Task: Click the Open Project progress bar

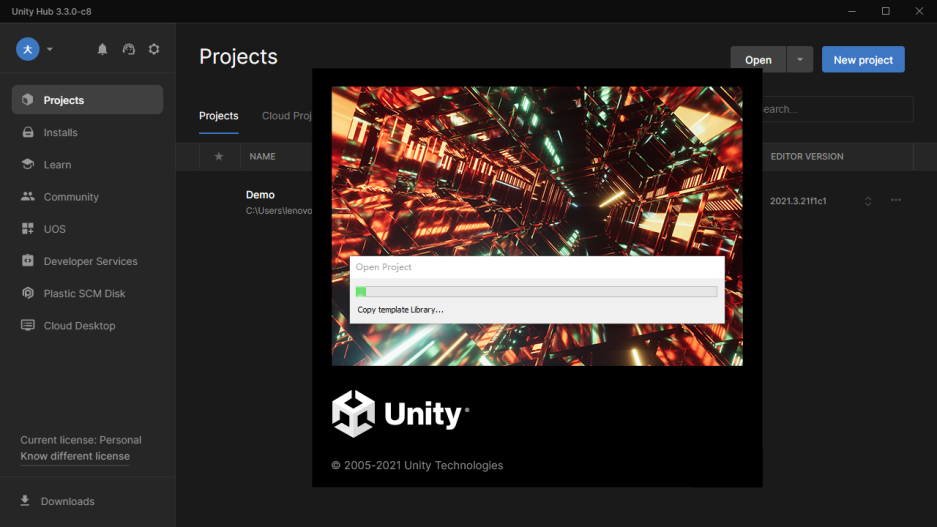Action: pyautogui.click(x=536, y=292)
